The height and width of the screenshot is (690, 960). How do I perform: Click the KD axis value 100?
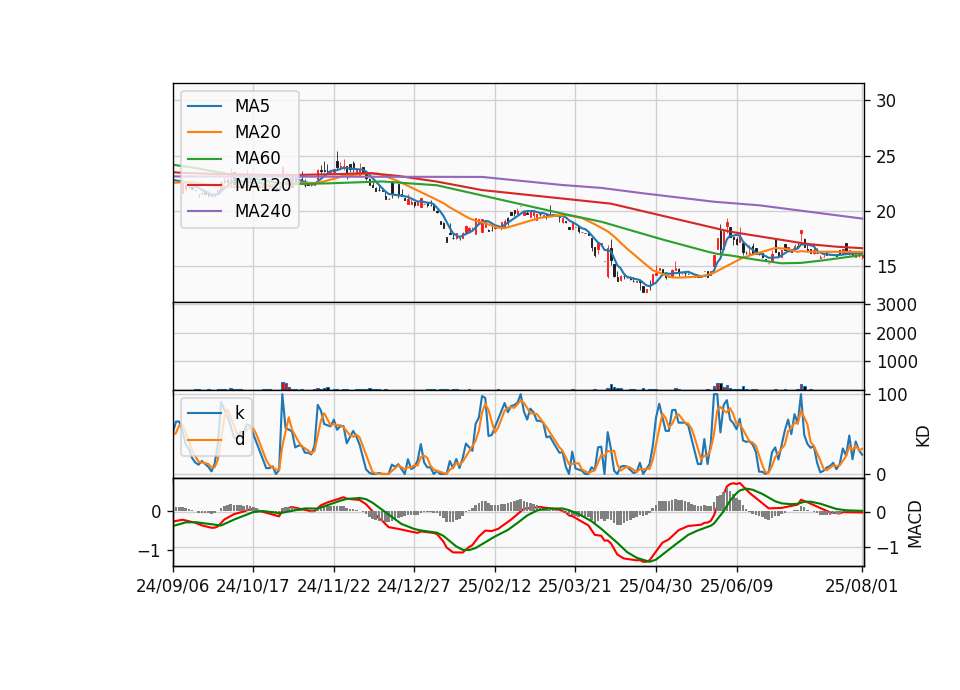click(x=891, y=395)
